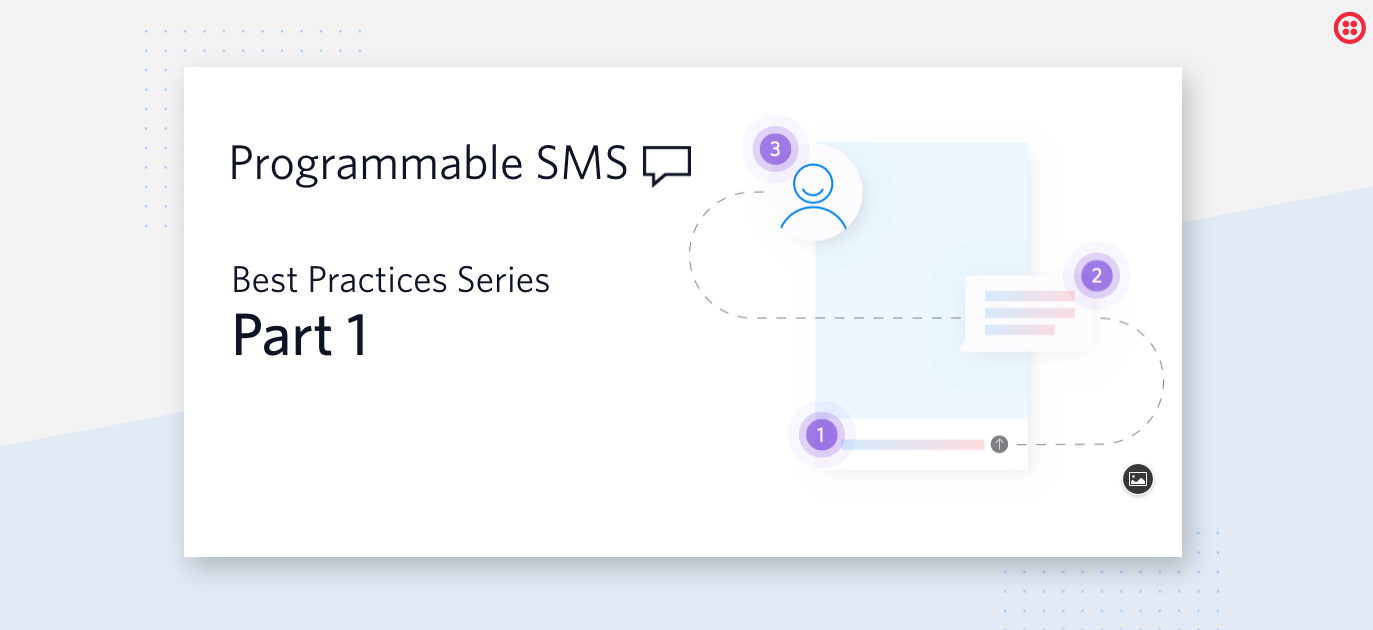Tap the gray send arrow button
Viewport: 1373px width, 630px height.
[x=999, y=444]
